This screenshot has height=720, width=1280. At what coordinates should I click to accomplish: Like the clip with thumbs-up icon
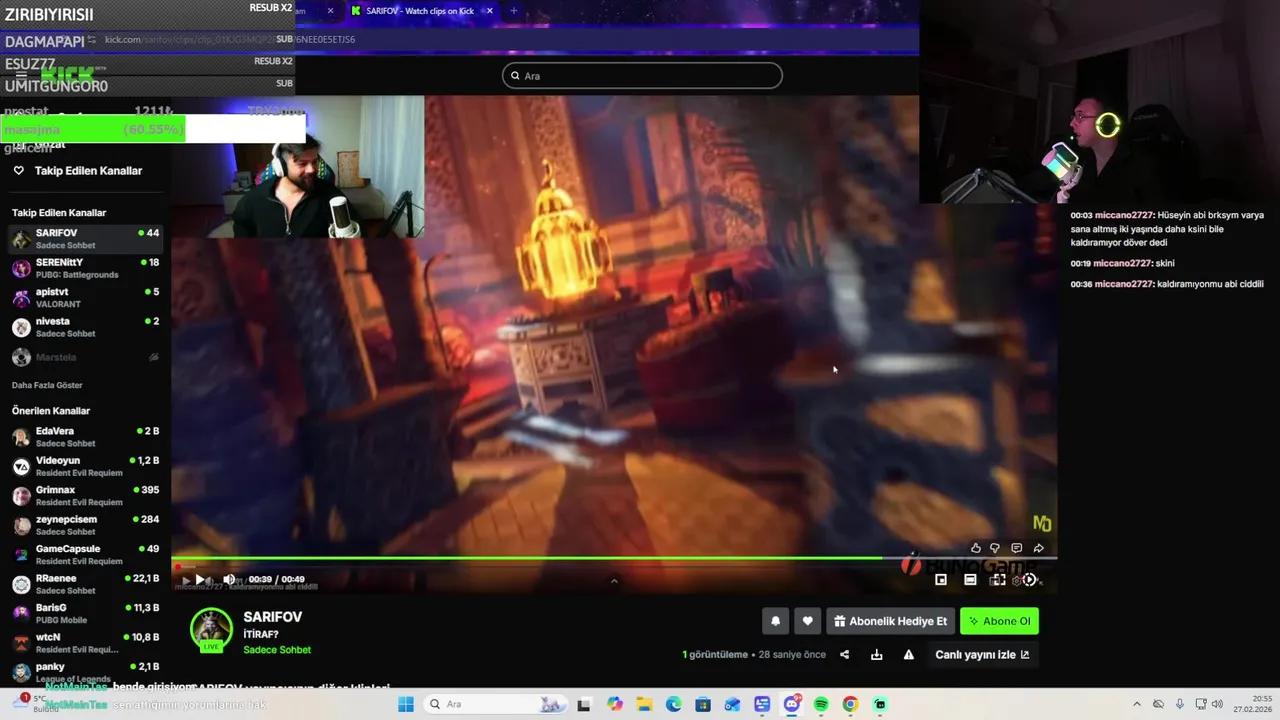[976, 548]
